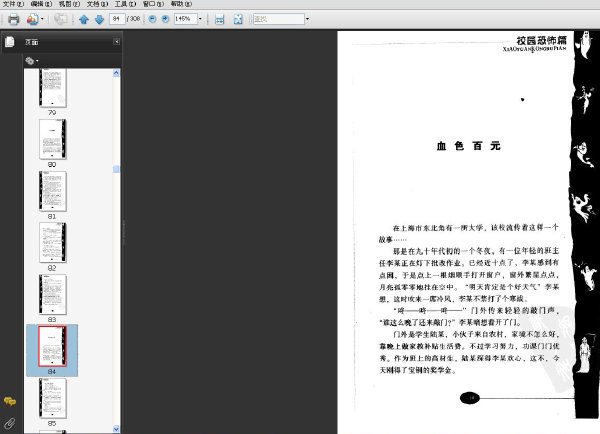Viewport: 600px width, 434px height.
Task: Select page 81 thumbnail
Action: (x=52, y=191)
